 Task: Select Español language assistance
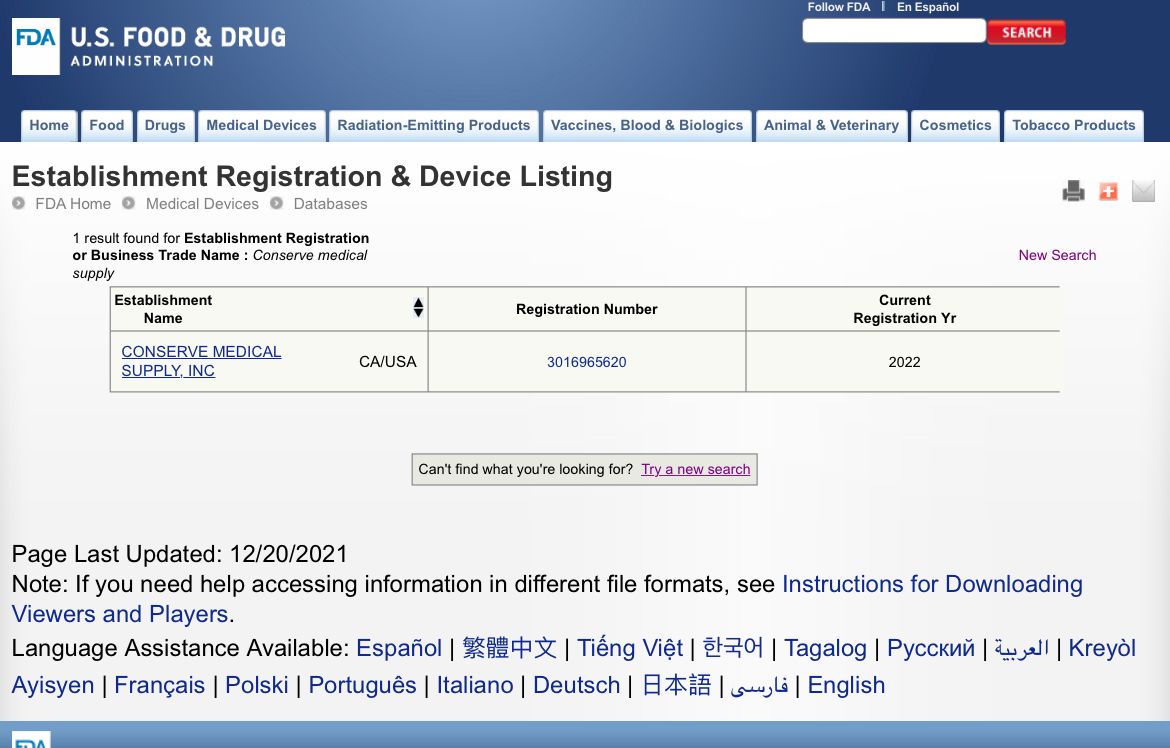coord(399,648)
